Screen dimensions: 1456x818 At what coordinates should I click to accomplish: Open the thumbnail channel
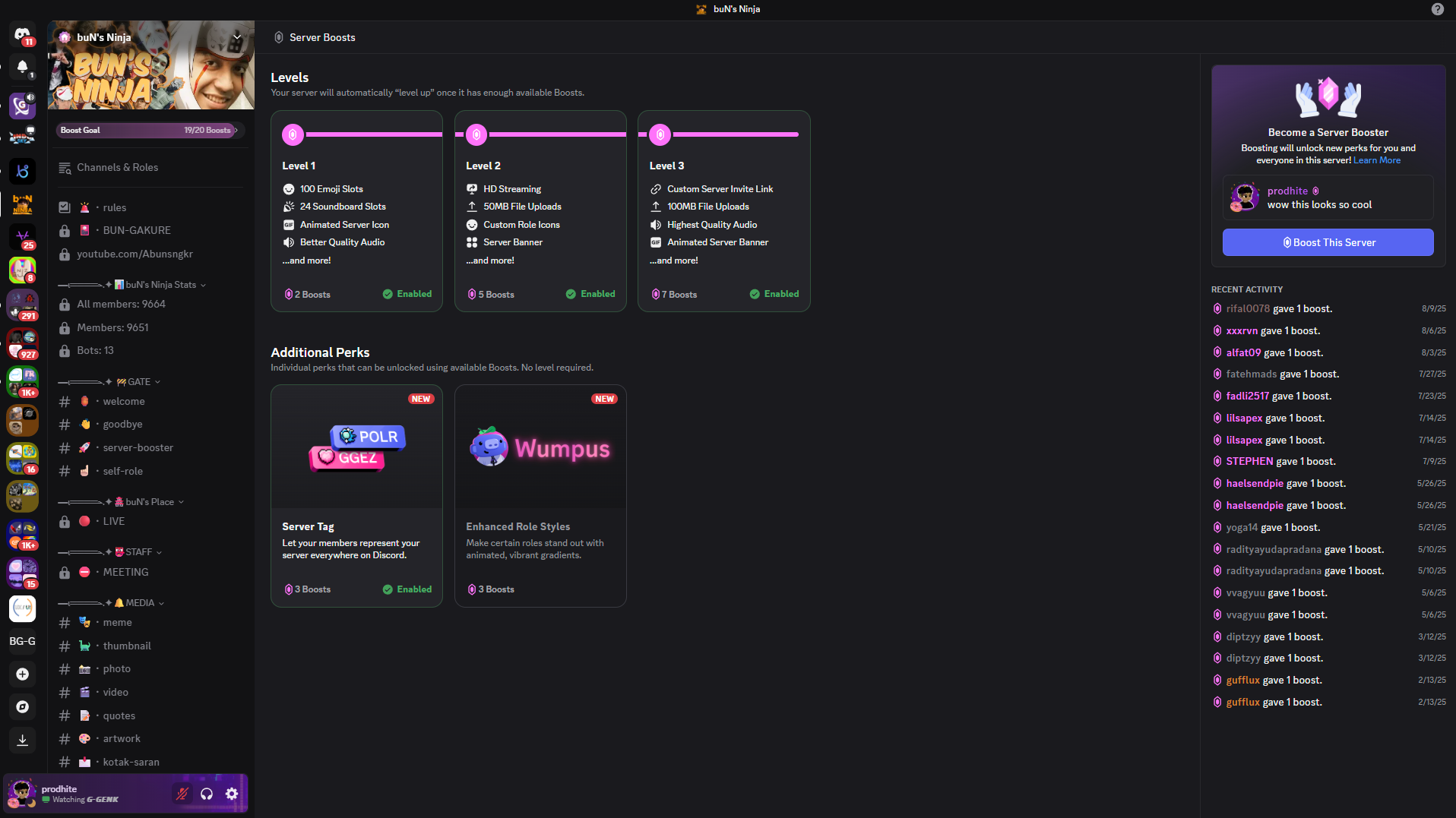pos(150,646)
